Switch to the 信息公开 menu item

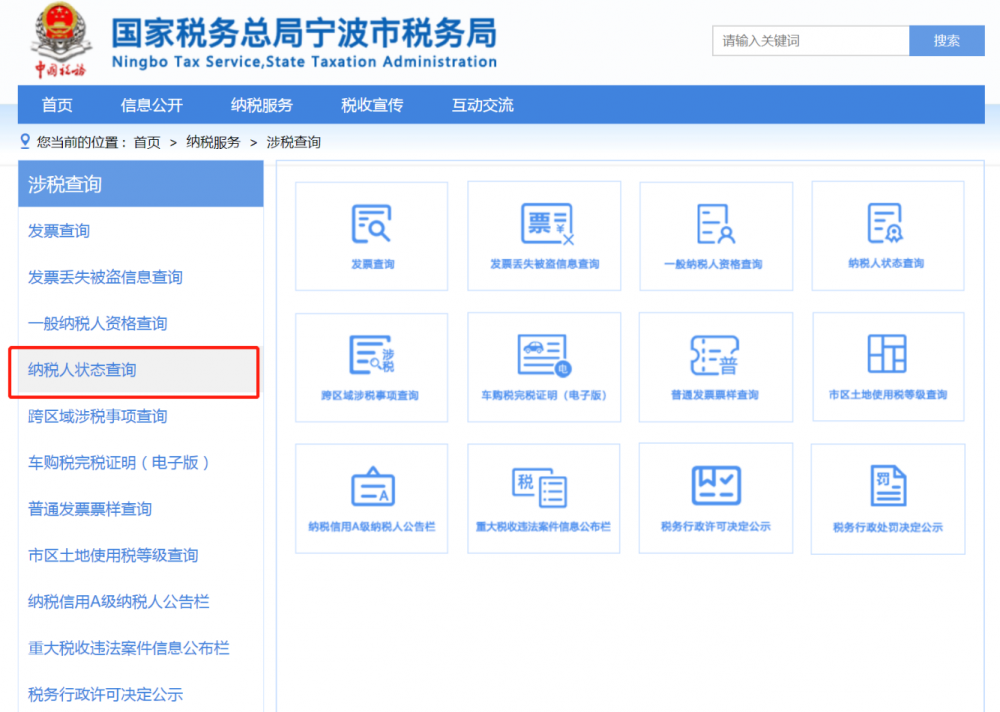(151, 104)
